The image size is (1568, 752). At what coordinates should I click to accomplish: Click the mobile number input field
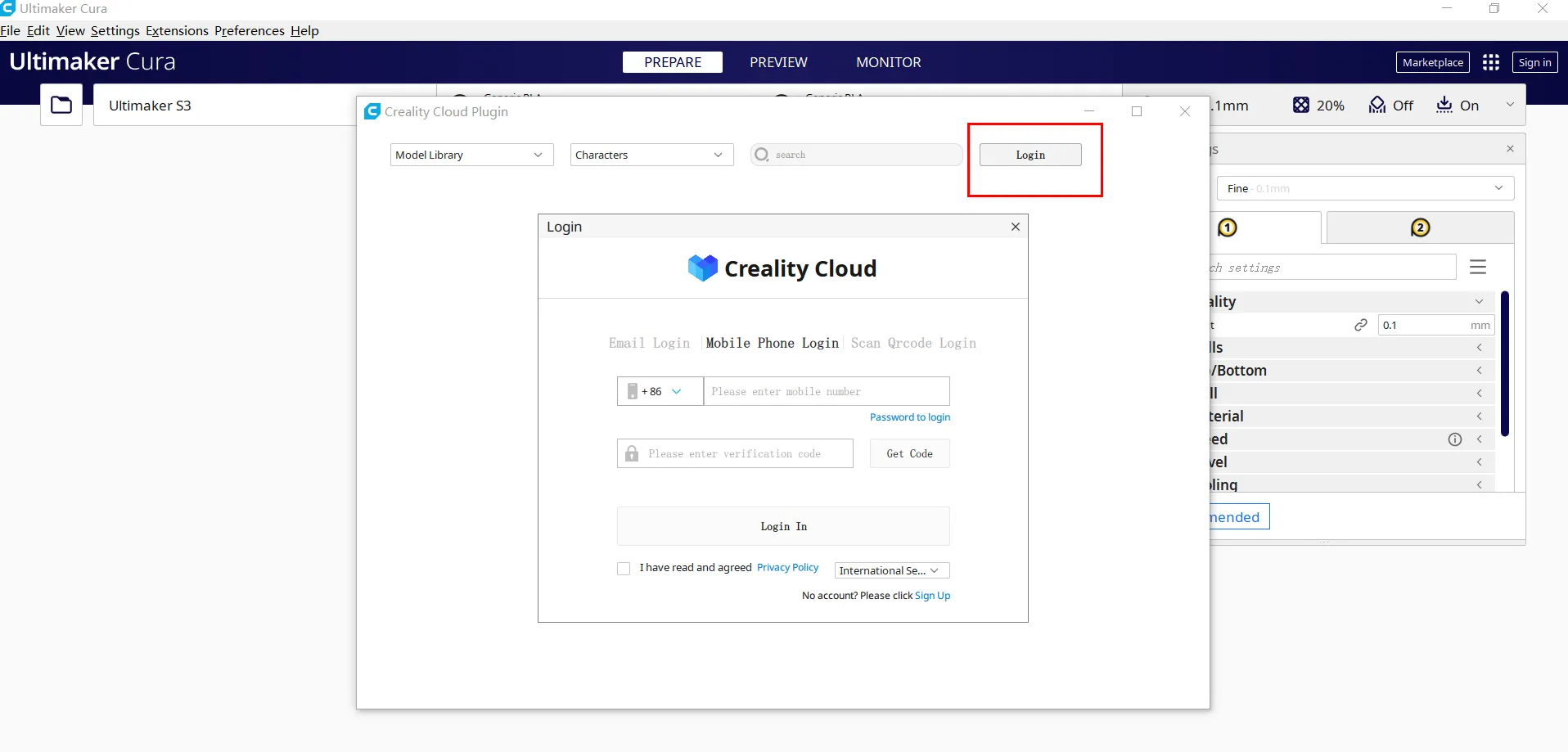pyautogui.click(x=826, y=391)
